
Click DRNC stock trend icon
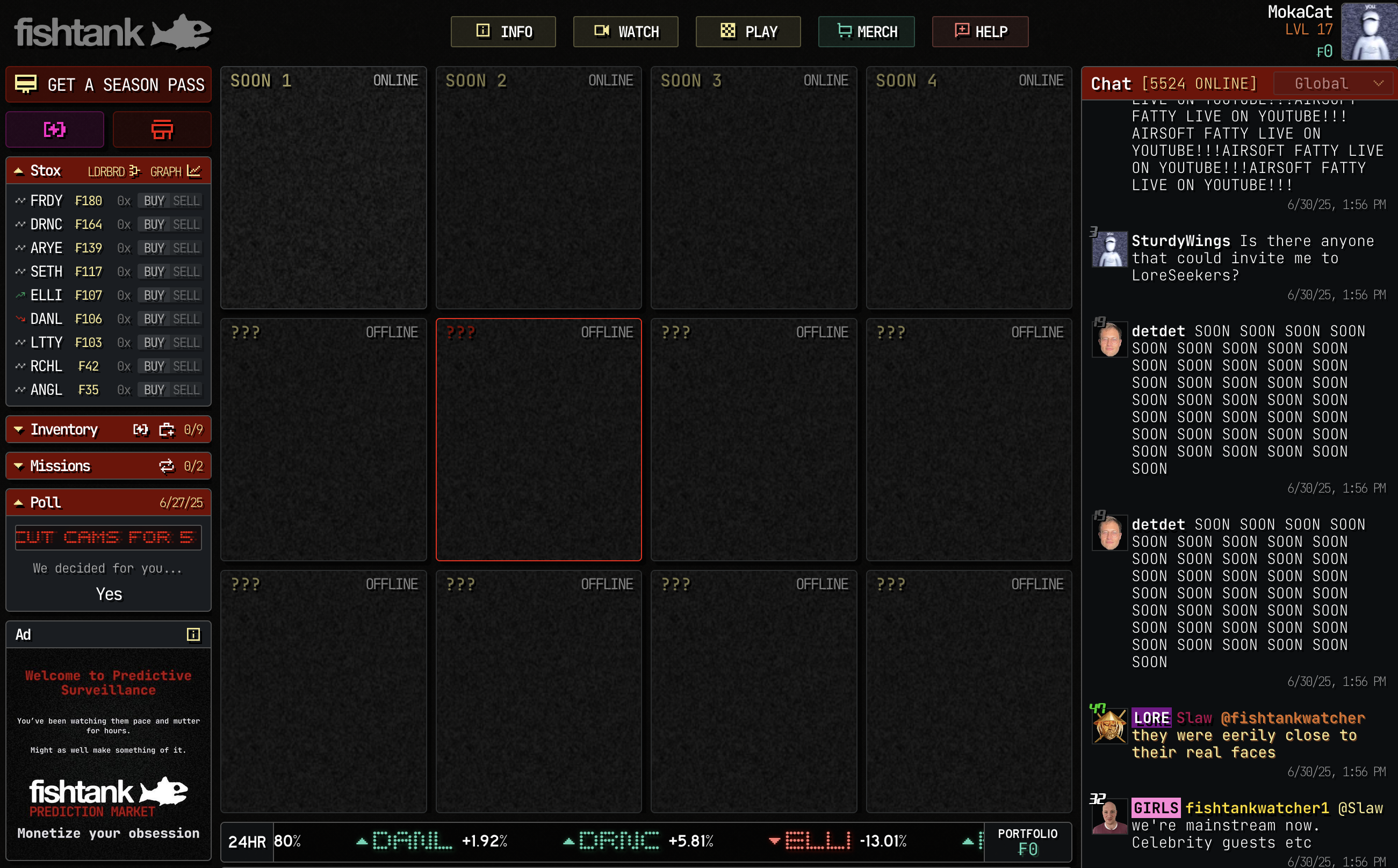point(20,225)
